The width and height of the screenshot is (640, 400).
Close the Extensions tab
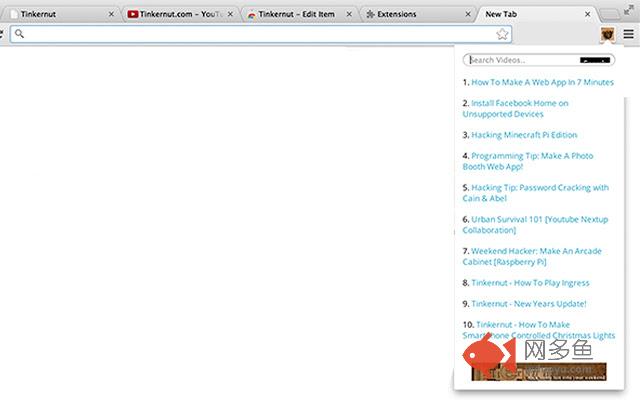tap(468, 14)
